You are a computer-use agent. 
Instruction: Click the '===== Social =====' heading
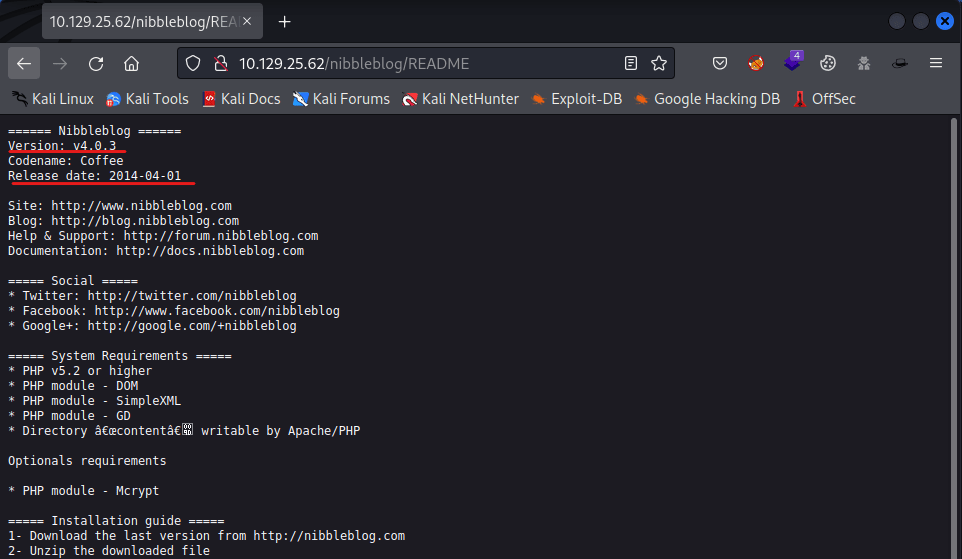coord(73,280)
